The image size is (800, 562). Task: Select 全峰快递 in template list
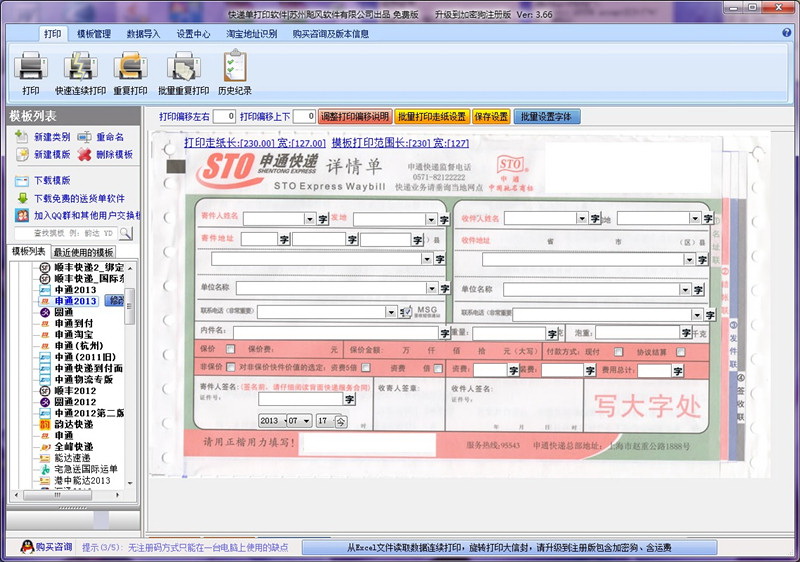73,447
